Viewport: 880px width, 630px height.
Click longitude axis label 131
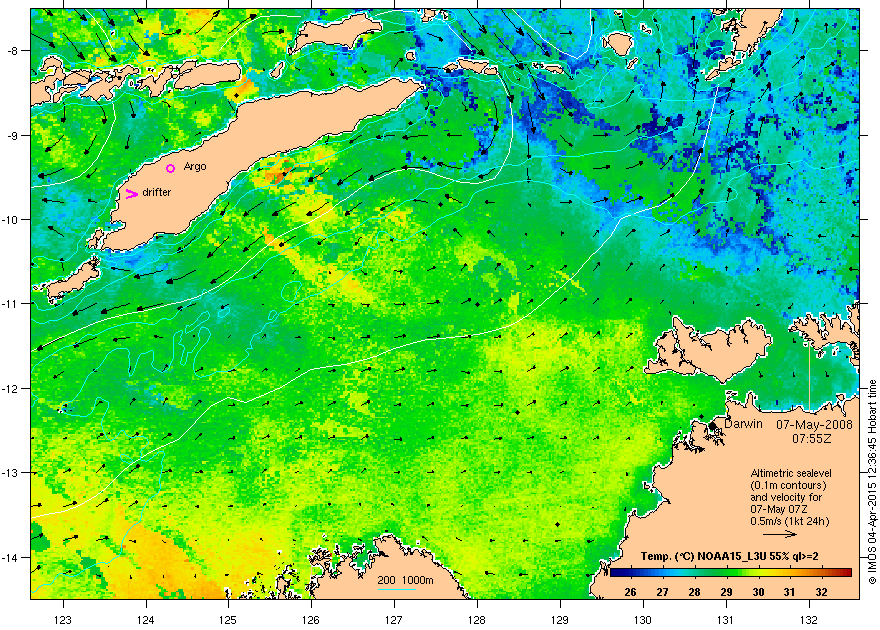coord(726,619)
